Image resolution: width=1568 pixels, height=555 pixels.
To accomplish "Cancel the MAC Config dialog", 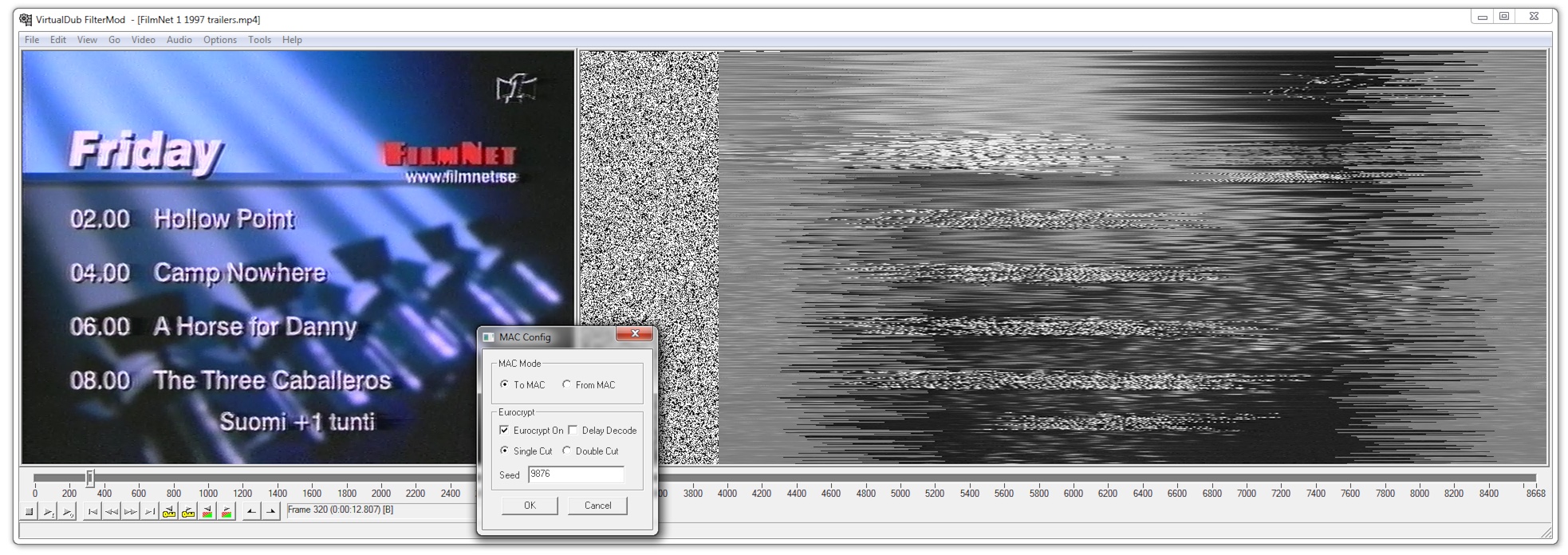I will pyautogui.click(x=597, y=506).
